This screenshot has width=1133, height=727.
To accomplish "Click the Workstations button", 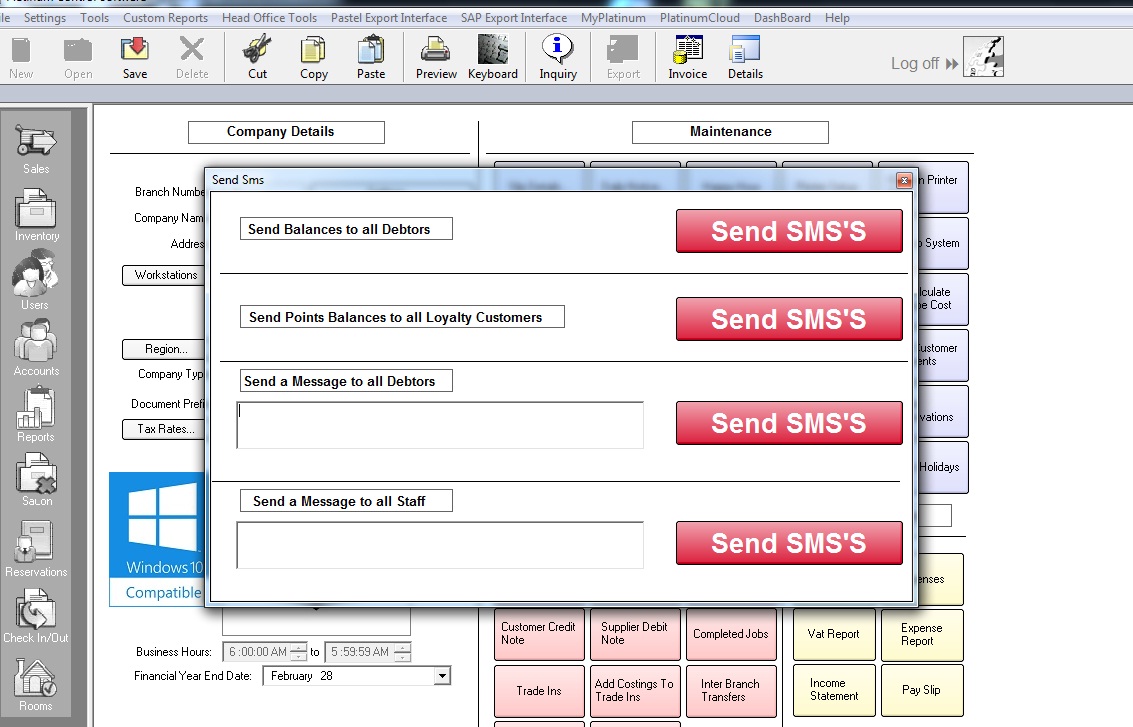I will 165,275.
